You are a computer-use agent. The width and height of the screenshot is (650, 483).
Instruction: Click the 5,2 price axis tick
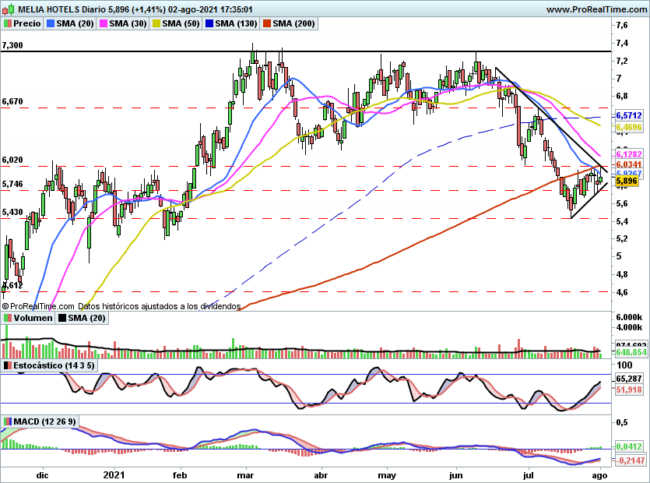(x=622, y=239)
